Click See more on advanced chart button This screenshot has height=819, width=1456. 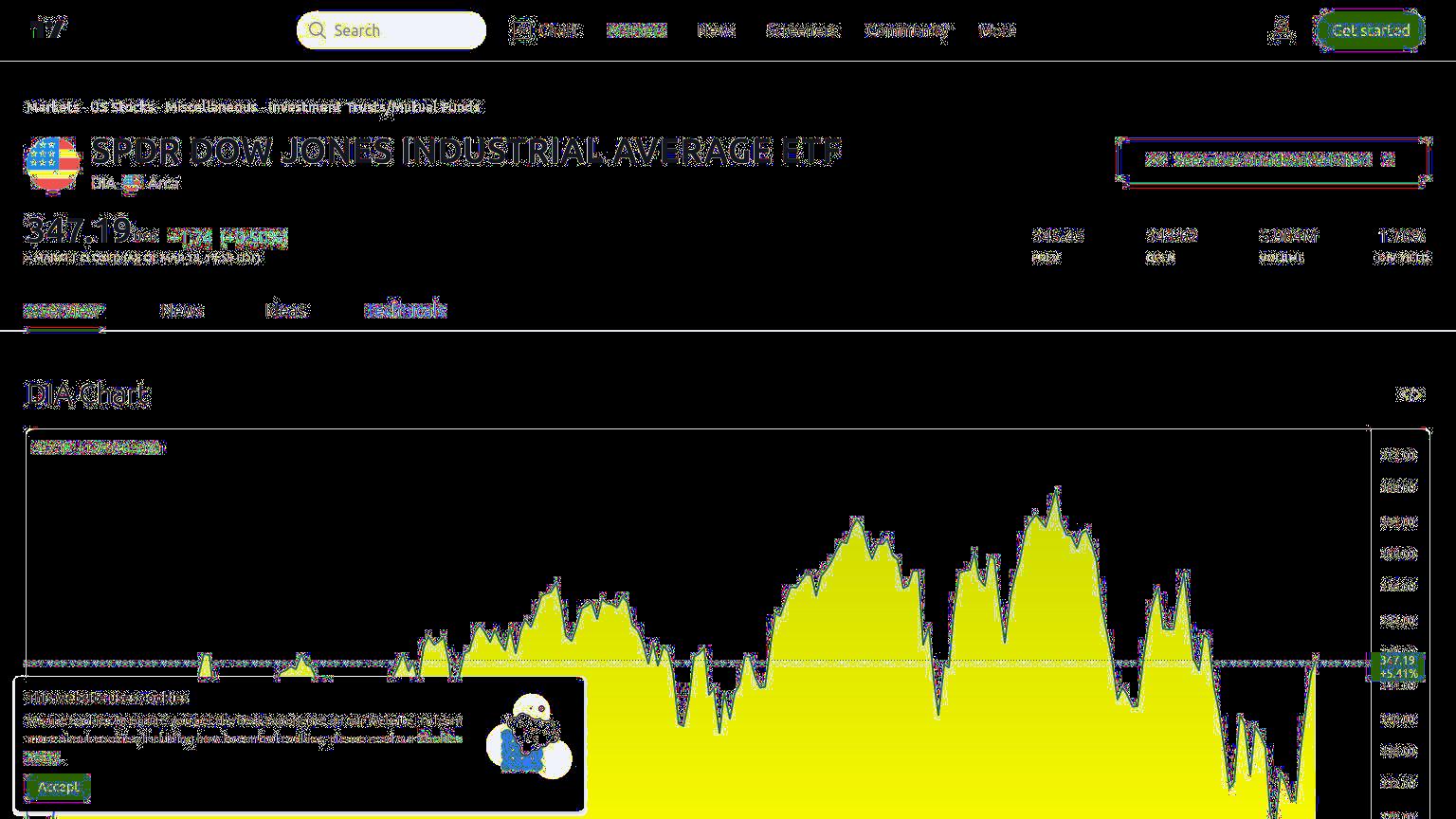[x=1274, y=160]
